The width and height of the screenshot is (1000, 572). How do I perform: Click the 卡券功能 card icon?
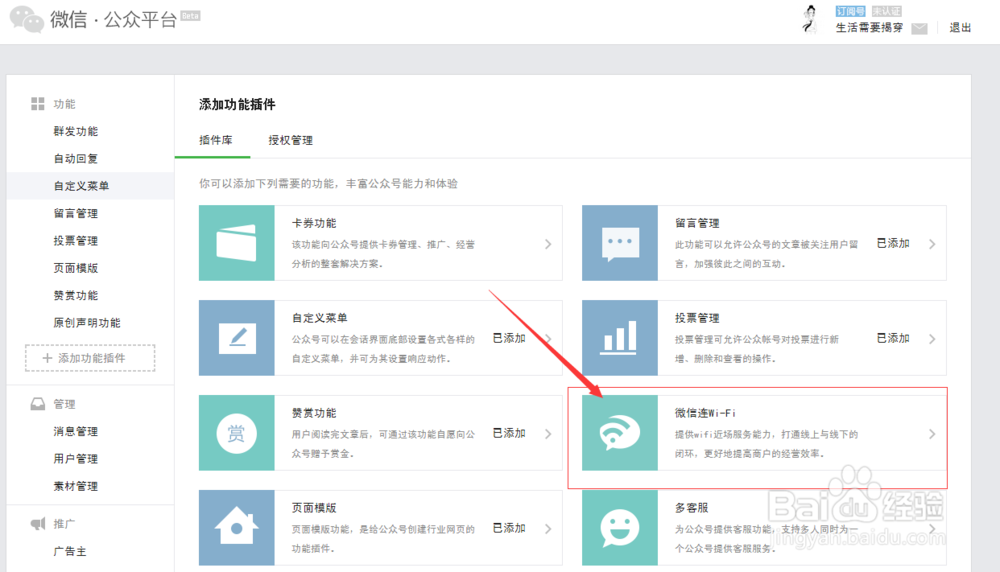tap(237, 243)
